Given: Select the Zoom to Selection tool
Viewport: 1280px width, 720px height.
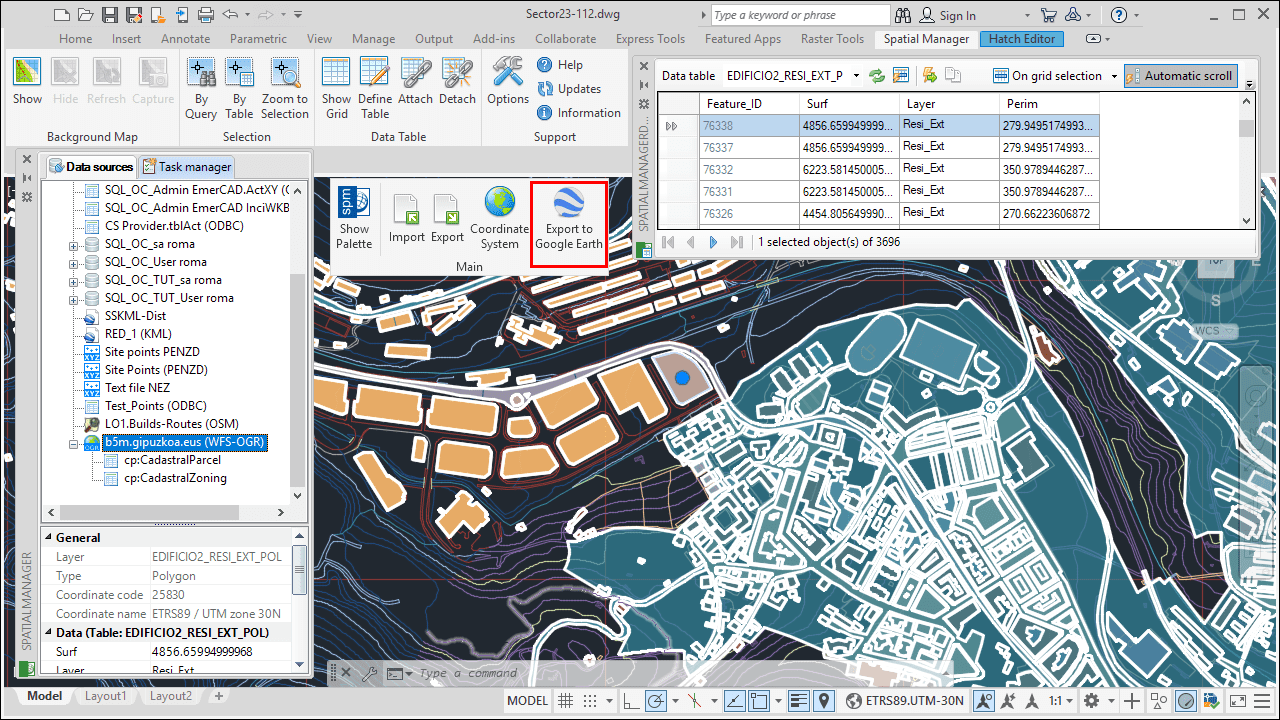Looking at the screenshot, I should click(x=285, y=89).
